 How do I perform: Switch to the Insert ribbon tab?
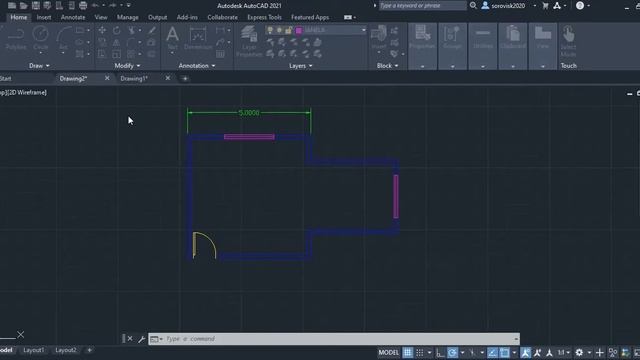click(x=44, y=17)
